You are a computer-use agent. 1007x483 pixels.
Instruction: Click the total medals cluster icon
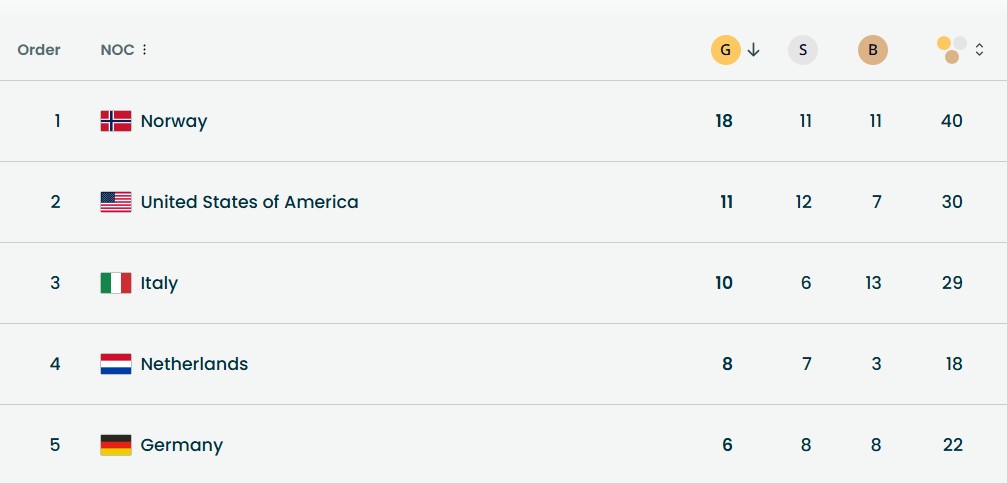point(952,50)
